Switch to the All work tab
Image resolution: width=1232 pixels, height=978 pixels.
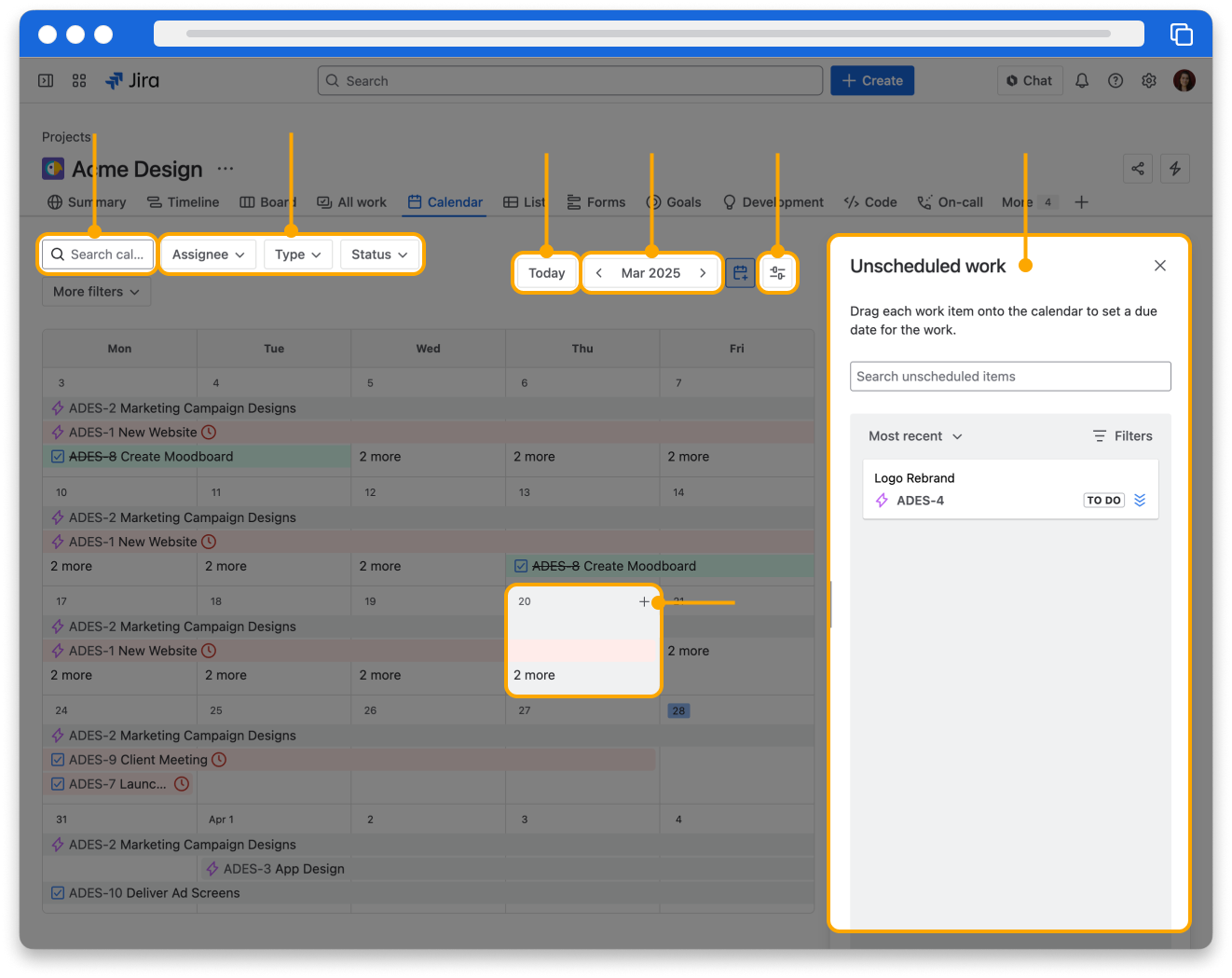coord(351,202)
